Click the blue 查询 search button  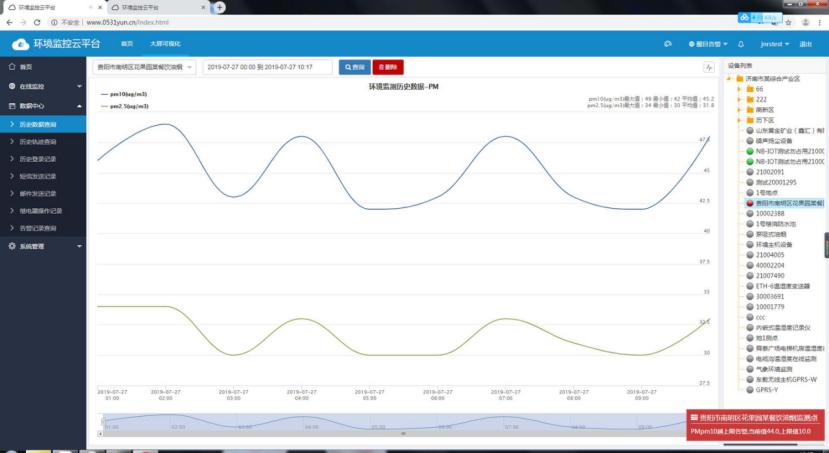(354, 67)
